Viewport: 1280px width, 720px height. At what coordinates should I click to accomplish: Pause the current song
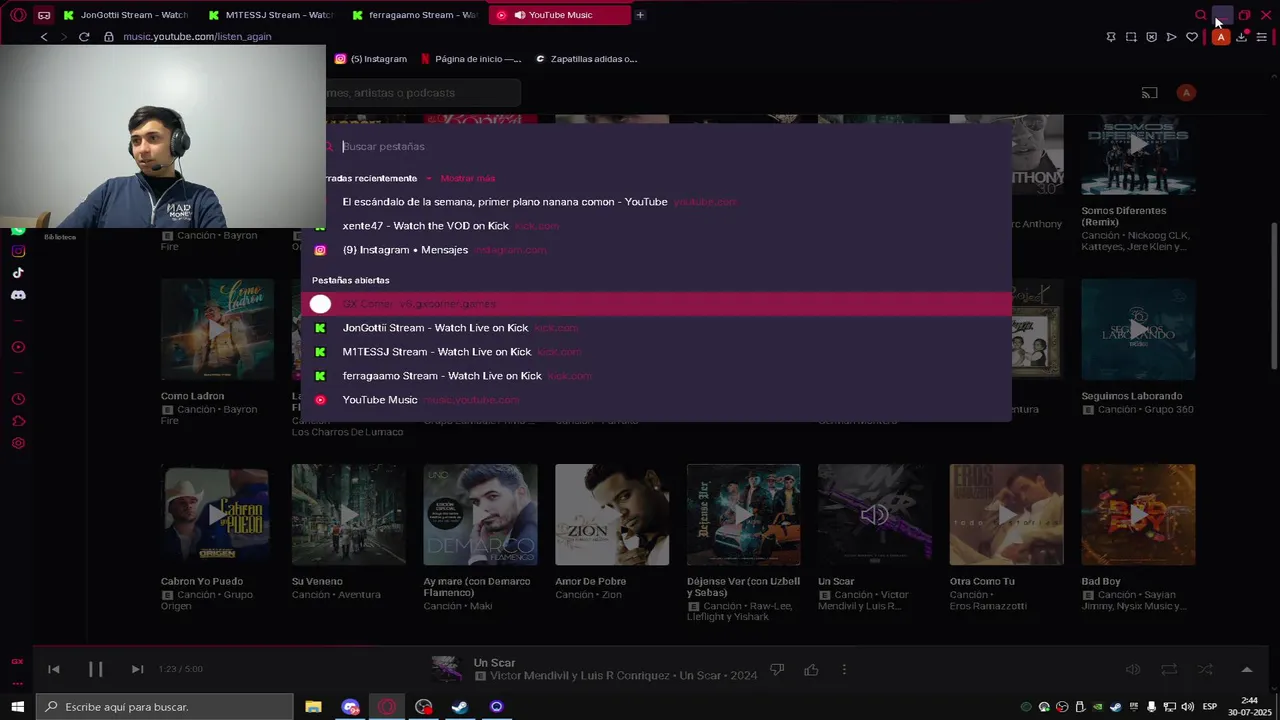[96, 670]
